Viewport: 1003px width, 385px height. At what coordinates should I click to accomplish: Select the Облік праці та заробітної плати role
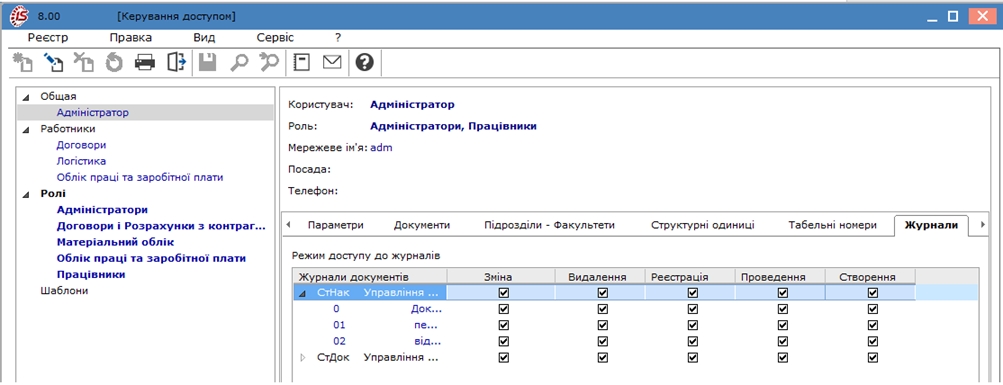tap(151, 258)
